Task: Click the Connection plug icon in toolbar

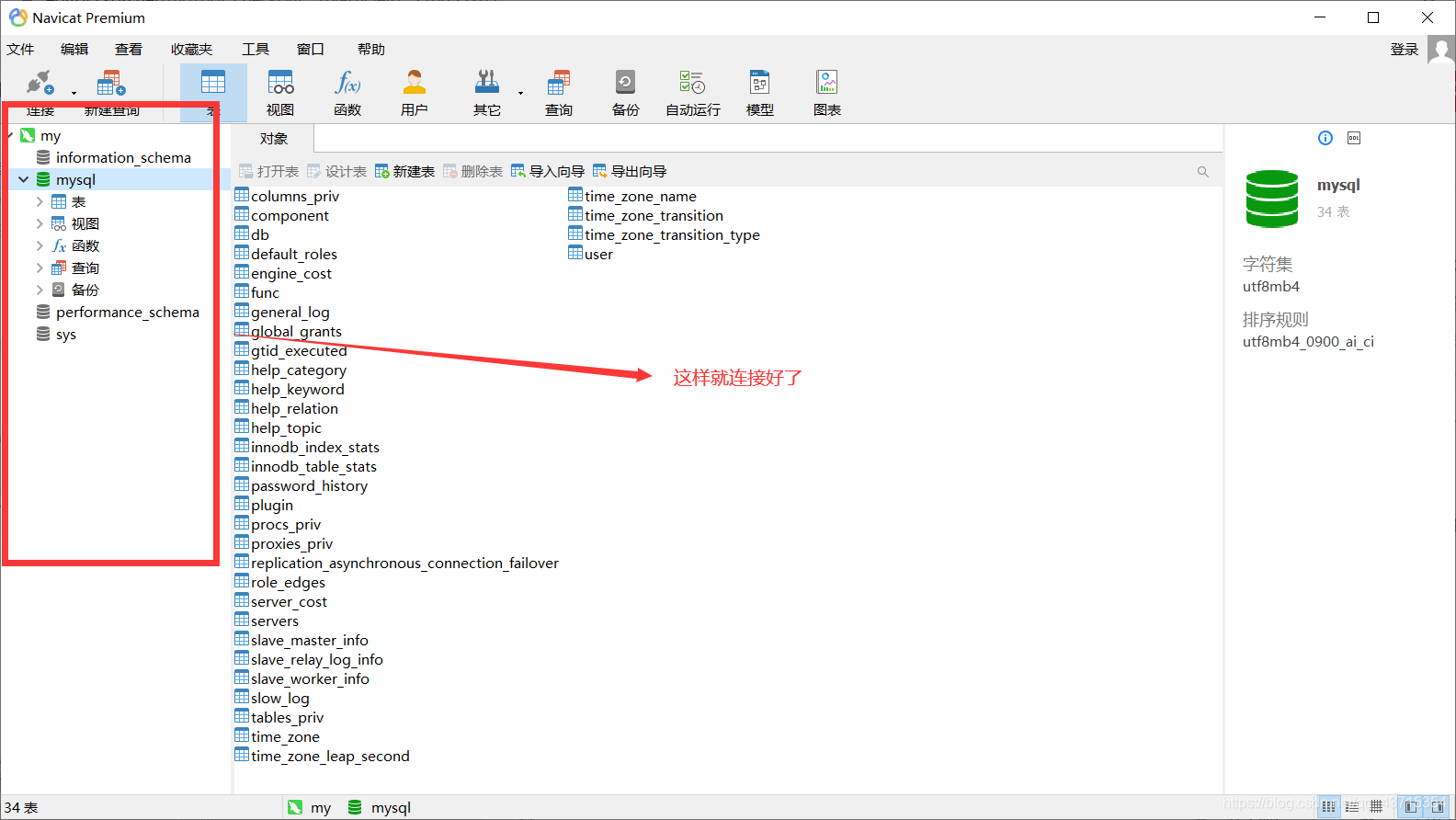Action: coord(40,83)
